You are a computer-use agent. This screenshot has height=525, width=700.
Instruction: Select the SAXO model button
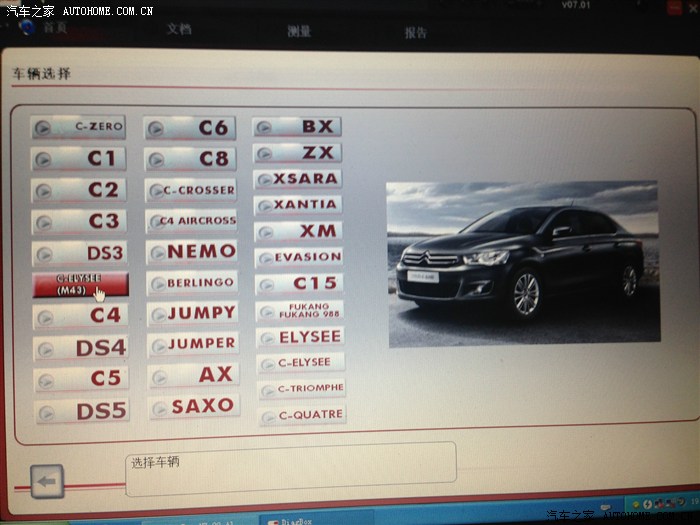click(x=193, y=406)
